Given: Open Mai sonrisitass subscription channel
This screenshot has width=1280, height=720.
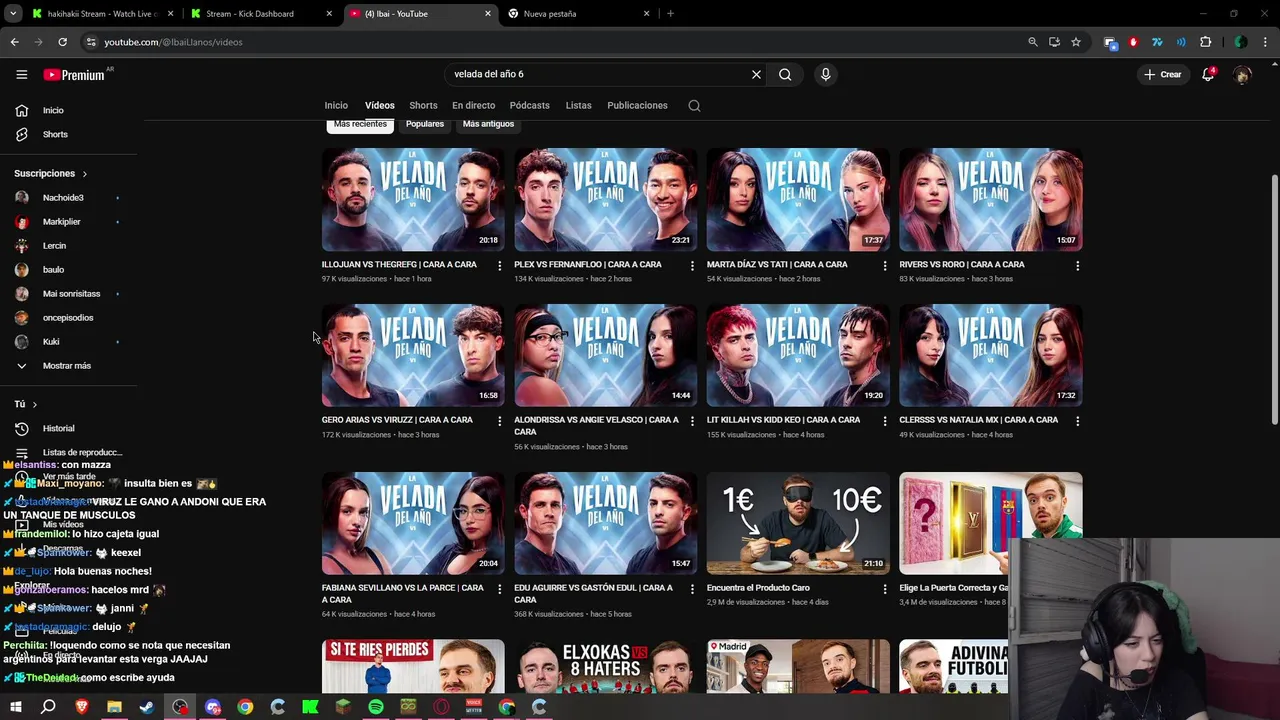Looking at the screenshot, I should 68,294.
